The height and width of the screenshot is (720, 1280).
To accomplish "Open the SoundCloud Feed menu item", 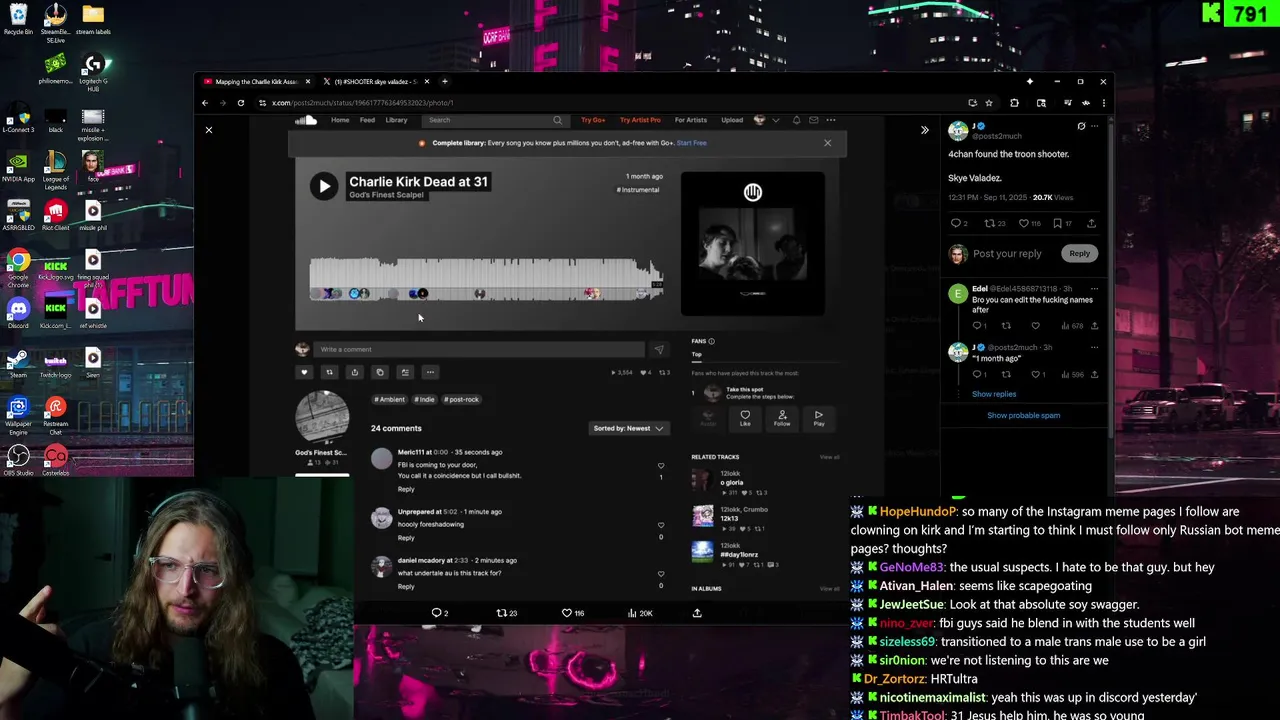I will click(367, 120).
